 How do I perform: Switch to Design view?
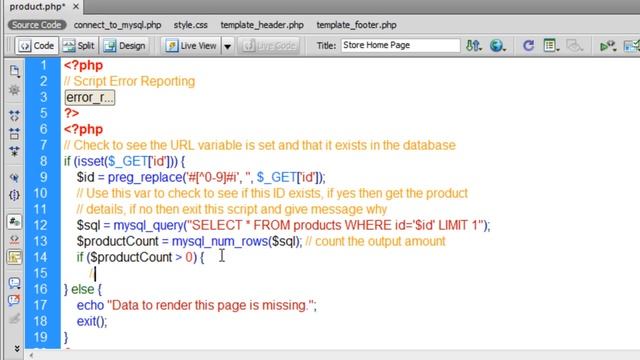pyautogui.click(x=125, y=46)
